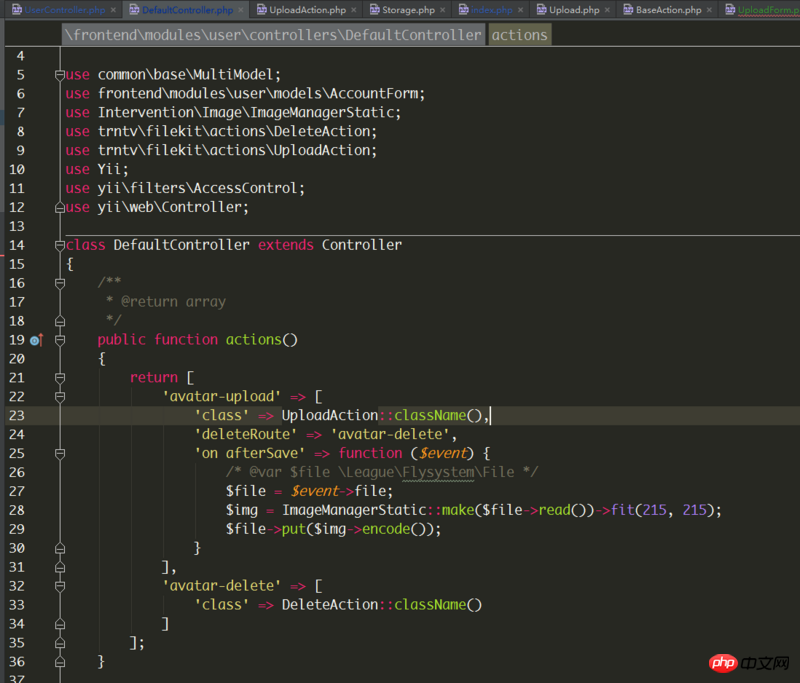Image resolution: width=800 pixels, height=683 pixels.
Task: Switch to the UploadAction.php tab
Action: tap(306, 10)
